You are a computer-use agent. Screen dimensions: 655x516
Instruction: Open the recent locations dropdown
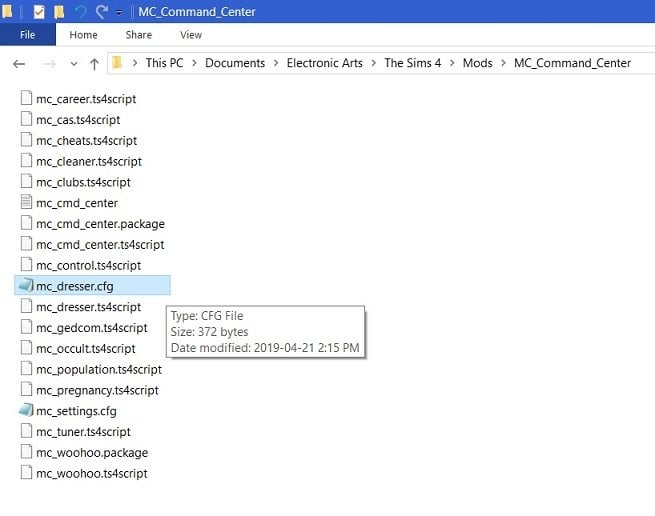74,64
